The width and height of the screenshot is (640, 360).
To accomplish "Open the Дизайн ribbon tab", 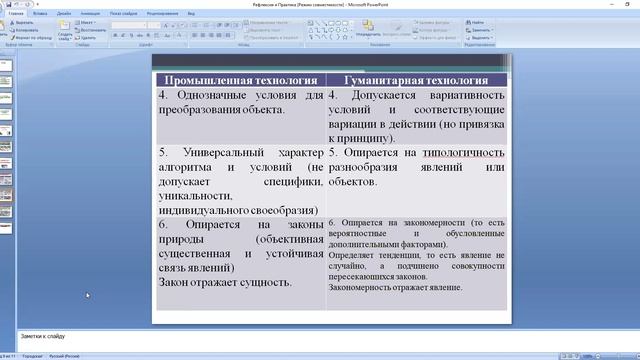I will coord(64,13).
